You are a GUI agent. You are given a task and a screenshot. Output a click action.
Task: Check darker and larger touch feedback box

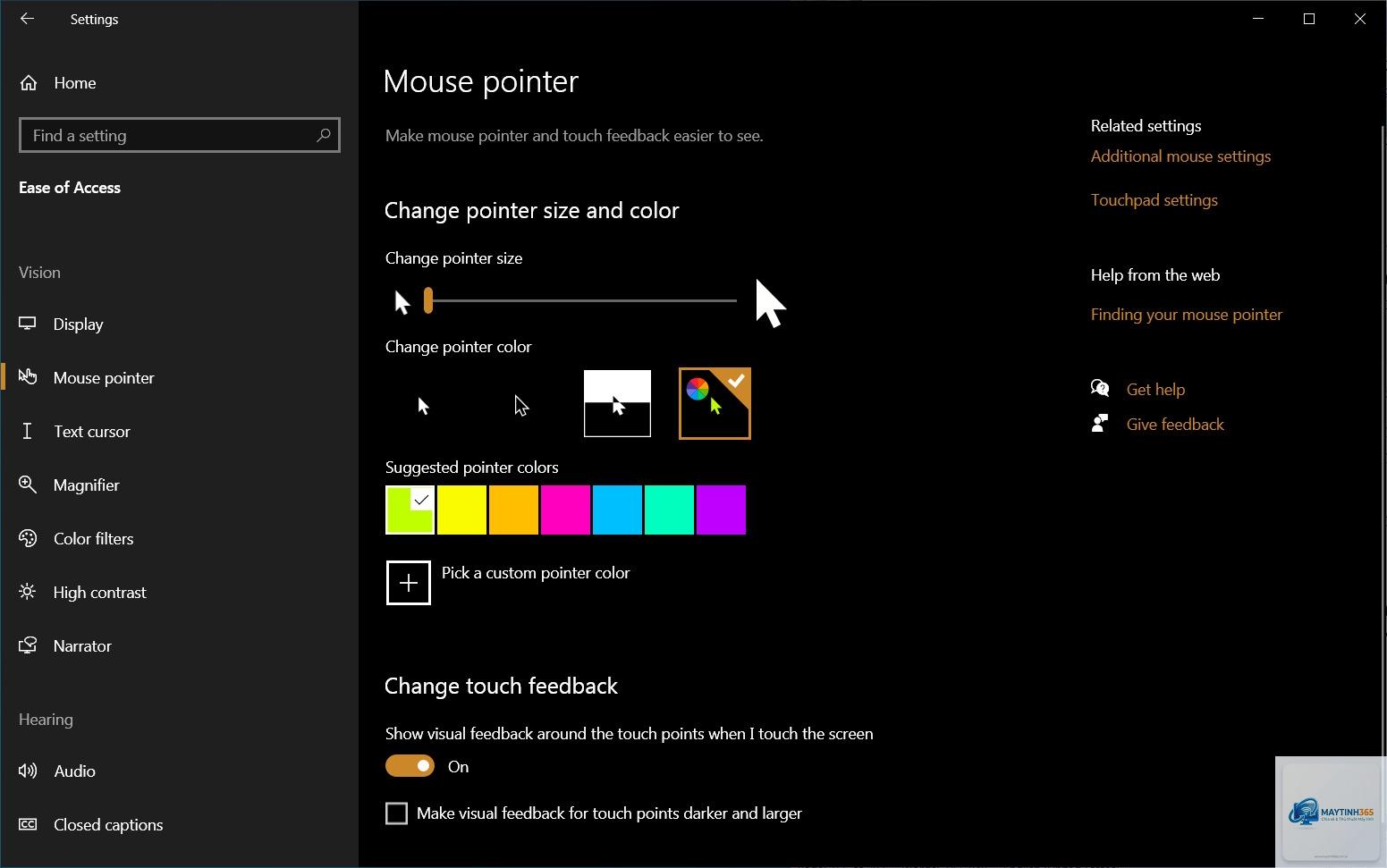pos(396,813)
